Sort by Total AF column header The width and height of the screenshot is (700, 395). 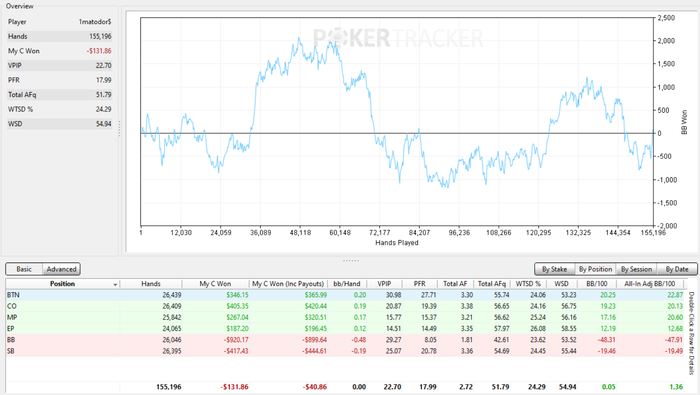pyautogui.click(x=455, y=284)
